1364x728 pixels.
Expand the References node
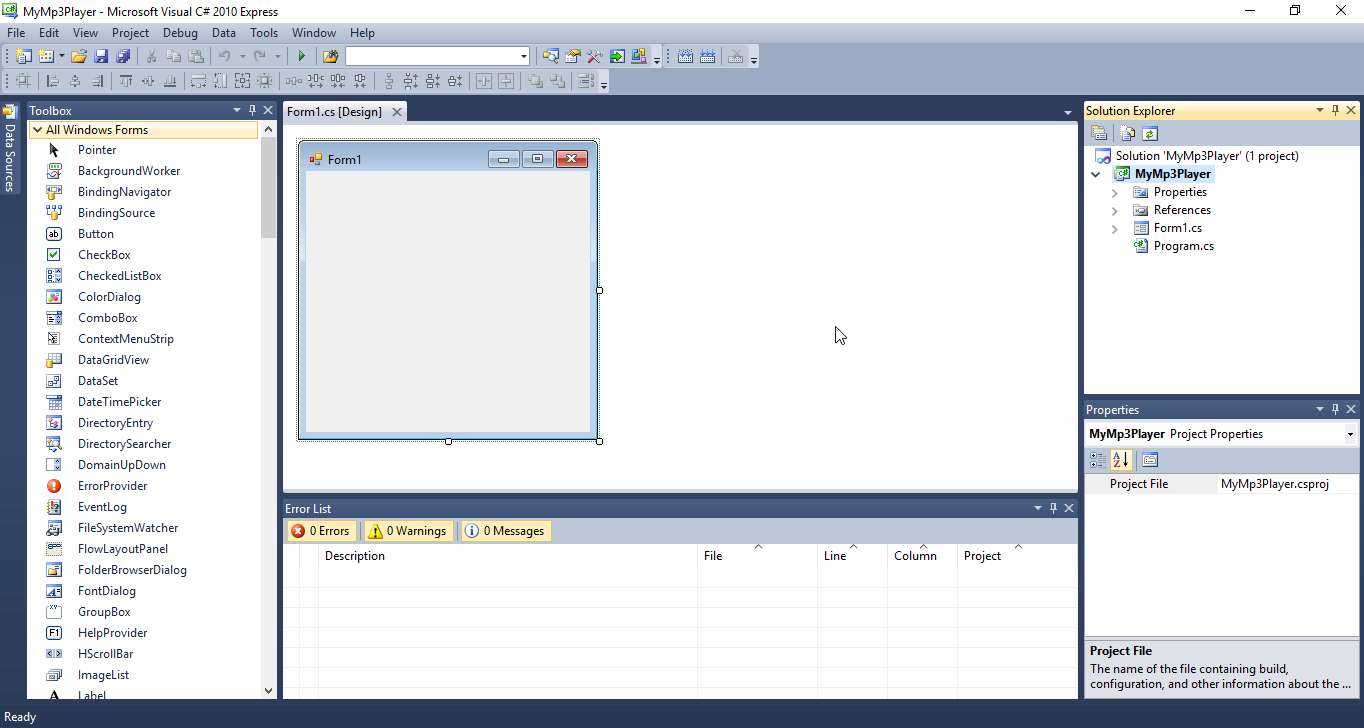[x=1115, y=210]
